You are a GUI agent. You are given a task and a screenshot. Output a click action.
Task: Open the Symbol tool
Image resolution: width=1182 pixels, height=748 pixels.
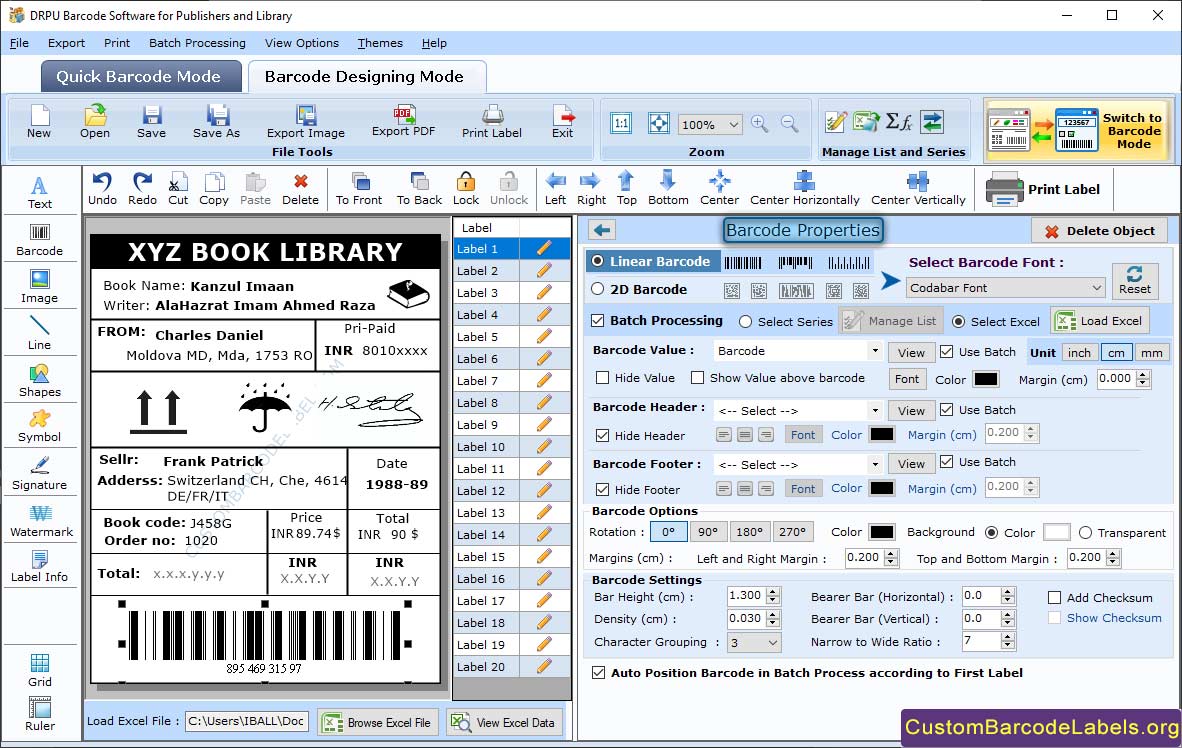tap(39, 426)
